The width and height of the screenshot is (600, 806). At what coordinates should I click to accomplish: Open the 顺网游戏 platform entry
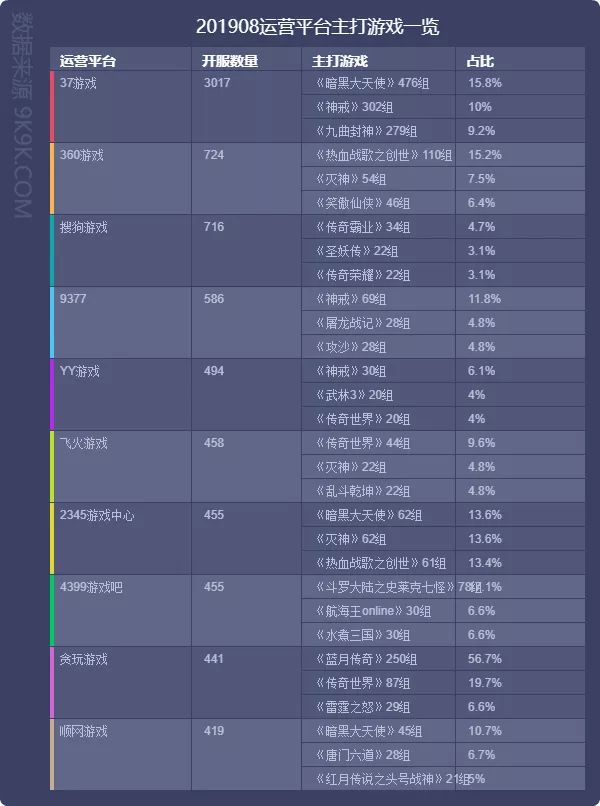[x=84, y=731]
